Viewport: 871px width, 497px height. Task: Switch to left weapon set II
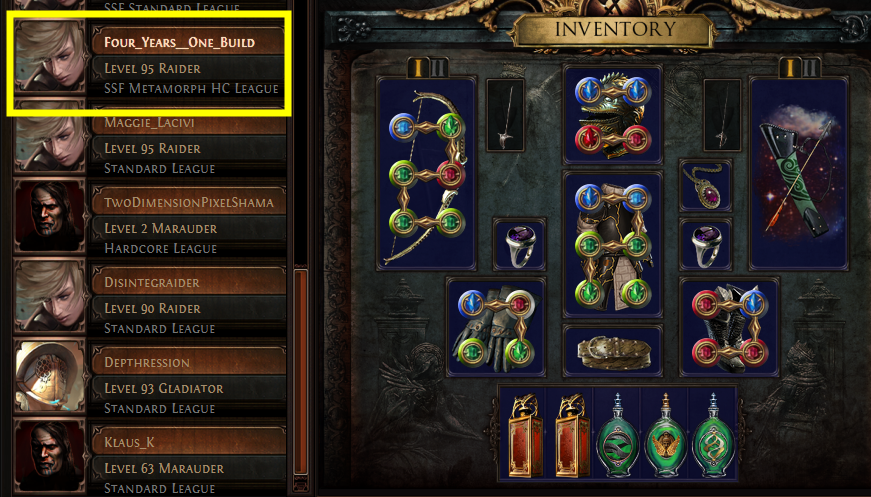[438, 68]
